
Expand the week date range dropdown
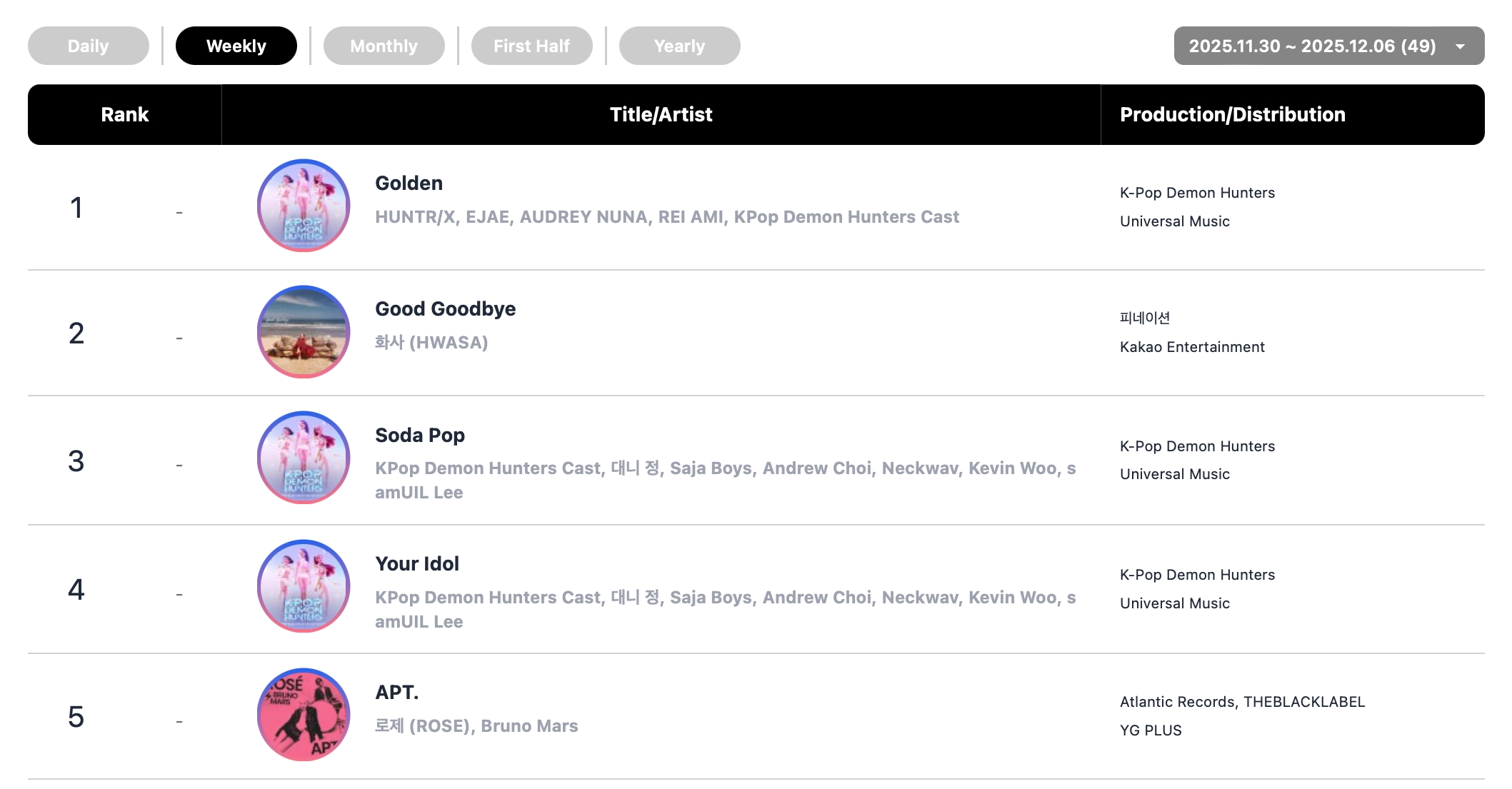(1312, 46)
